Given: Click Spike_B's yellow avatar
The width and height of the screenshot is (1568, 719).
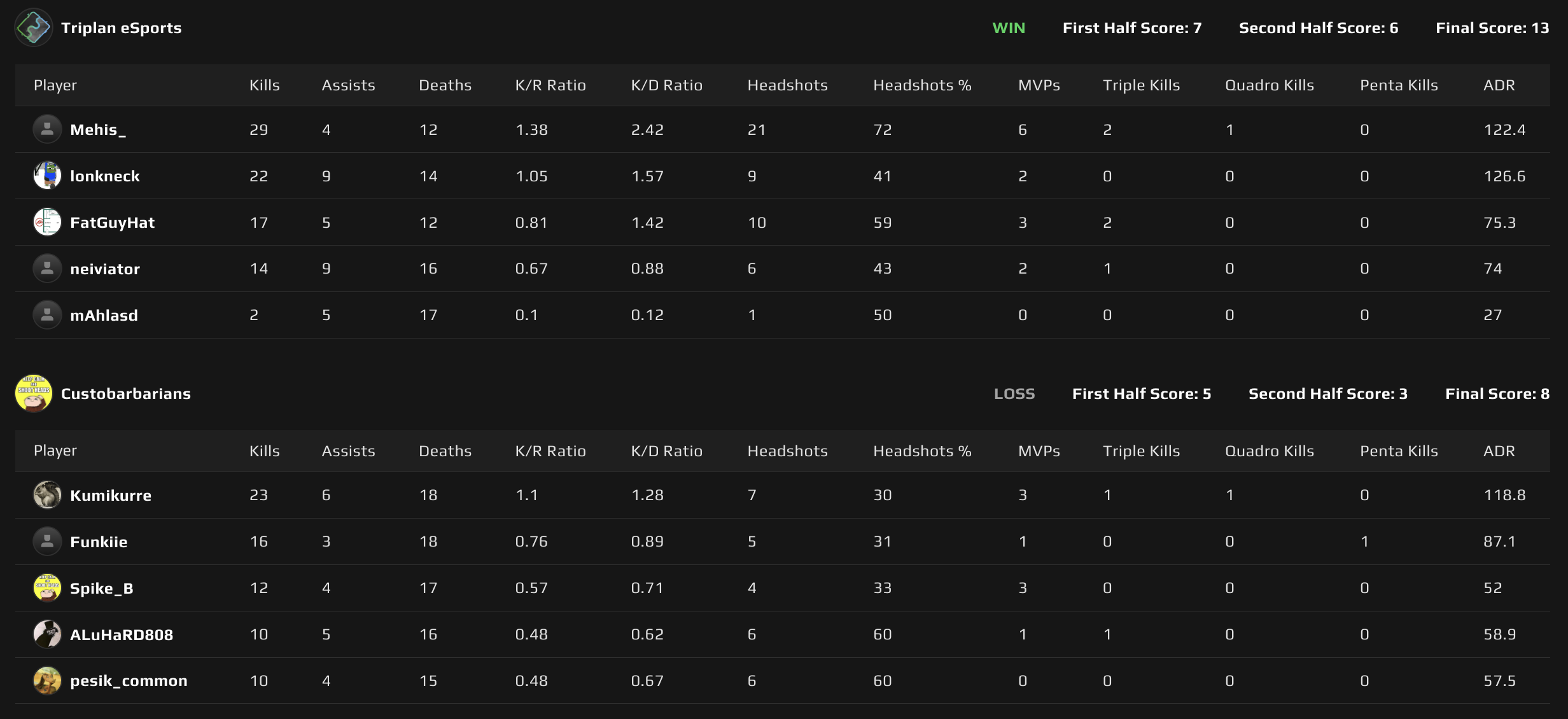Looking at the screenshot, I should click(47, 587).
